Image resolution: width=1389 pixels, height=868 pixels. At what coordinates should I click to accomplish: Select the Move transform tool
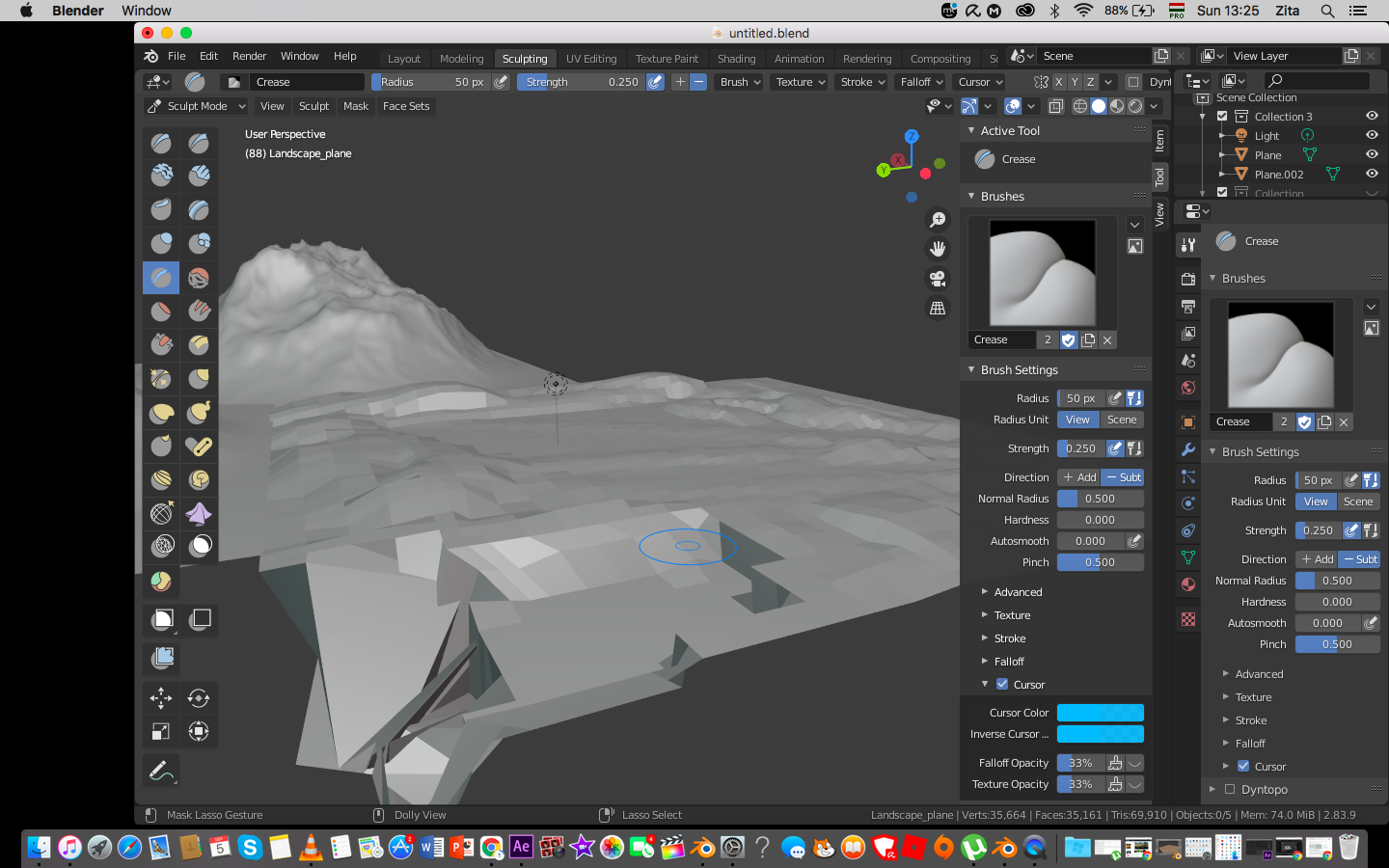(x=161, y=697)
